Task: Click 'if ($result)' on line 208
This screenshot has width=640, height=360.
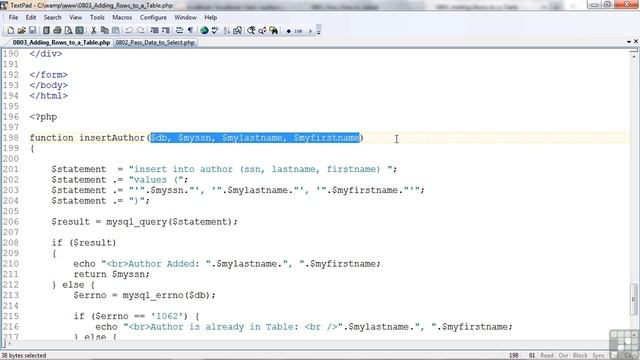Action: [84, 243]
